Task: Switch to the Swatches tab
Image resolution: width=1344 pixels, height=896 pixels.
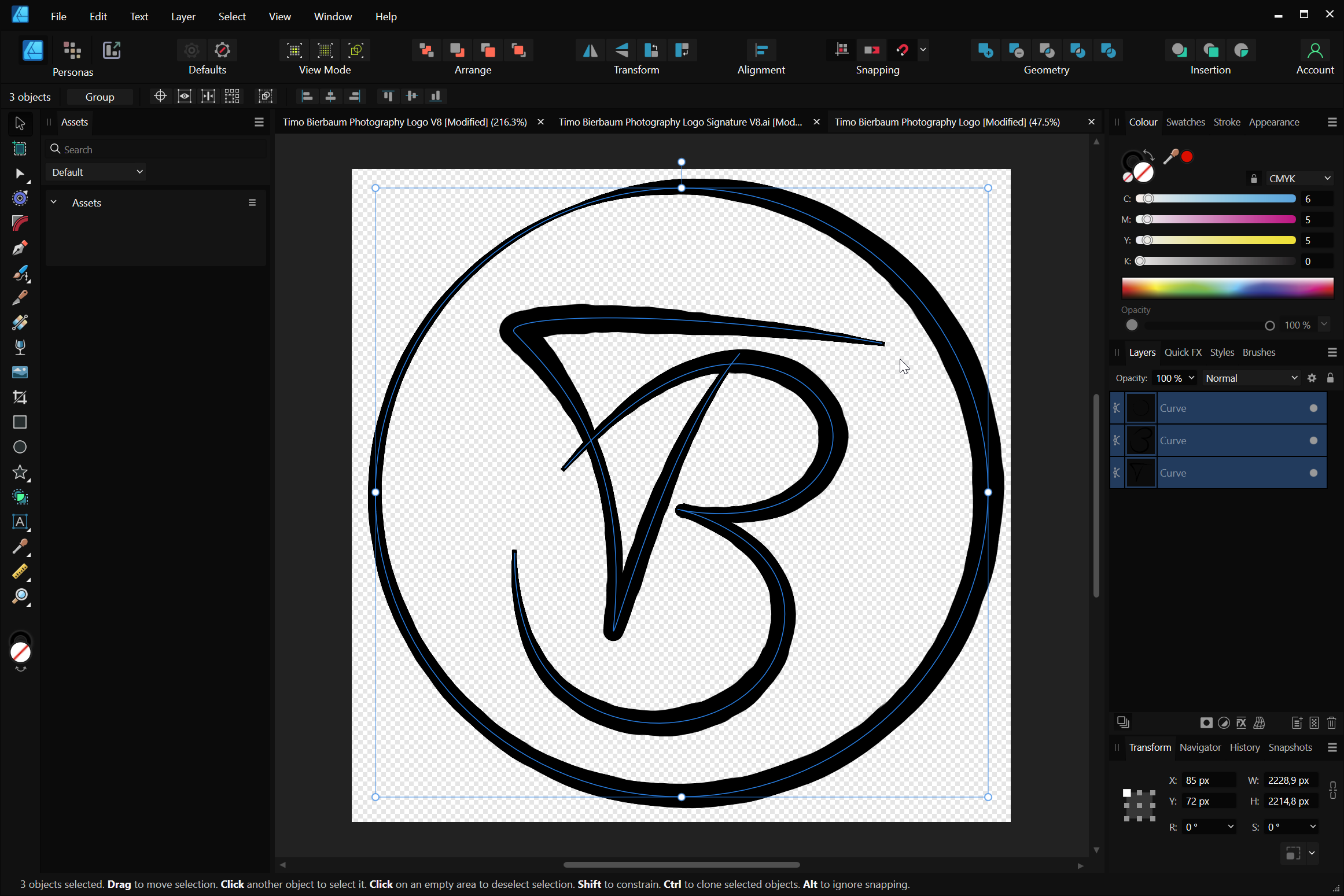Action: (1185, 122)
